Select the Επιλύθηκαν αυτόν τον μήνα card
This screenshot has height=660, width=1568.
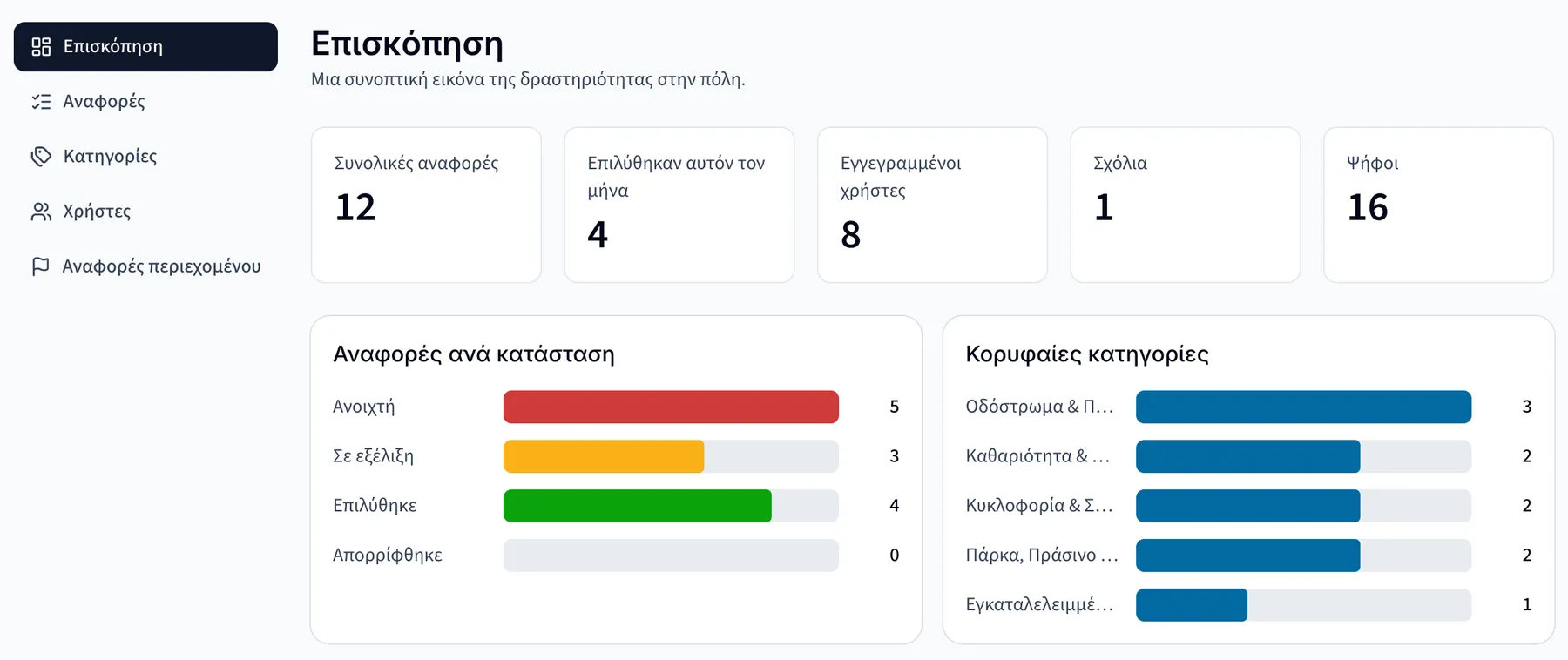pyautogui.click(x=679, y=205)
